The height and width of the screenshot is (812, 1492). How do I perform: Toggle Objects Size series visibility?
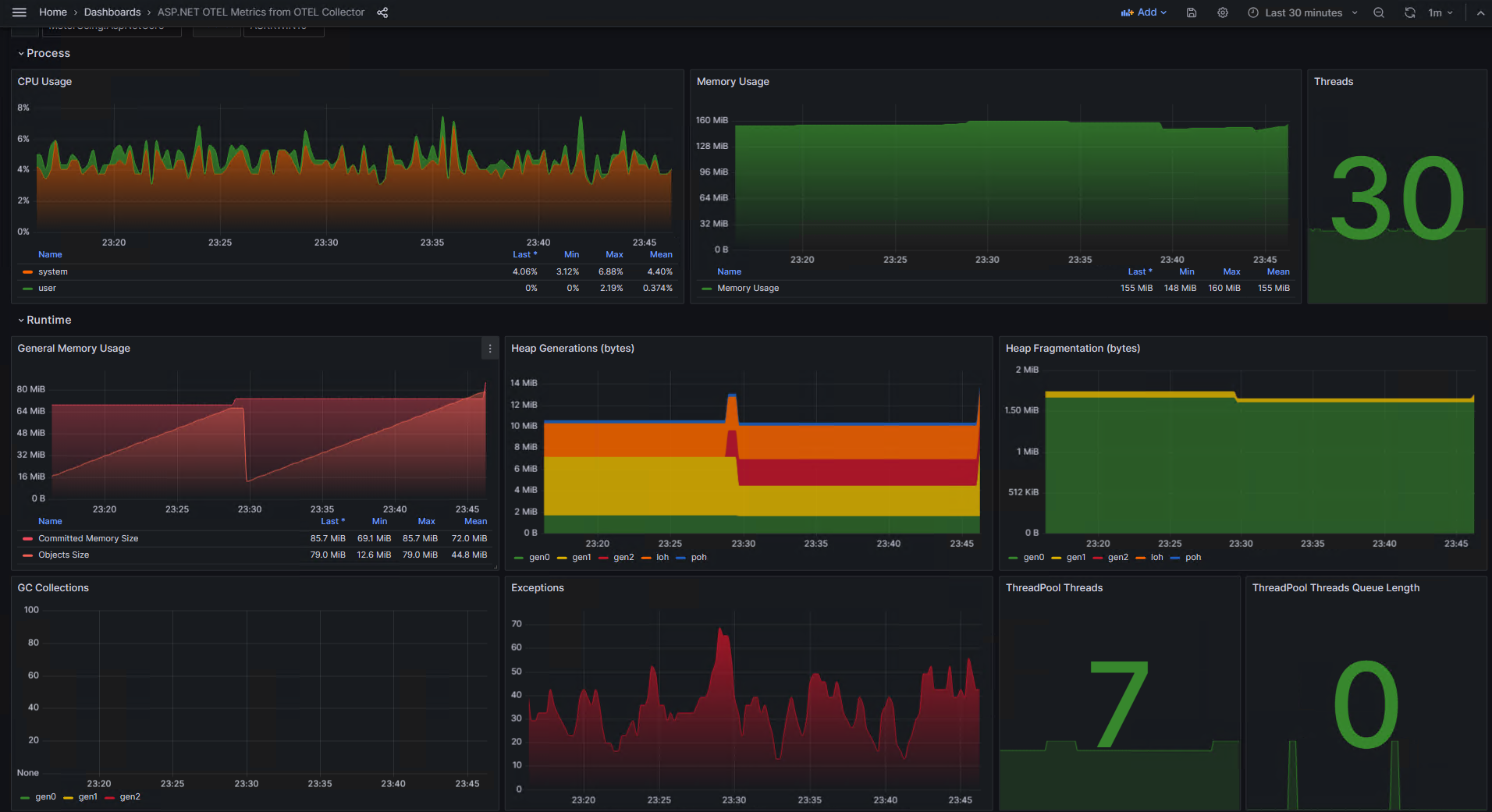(x=64, y=555)
